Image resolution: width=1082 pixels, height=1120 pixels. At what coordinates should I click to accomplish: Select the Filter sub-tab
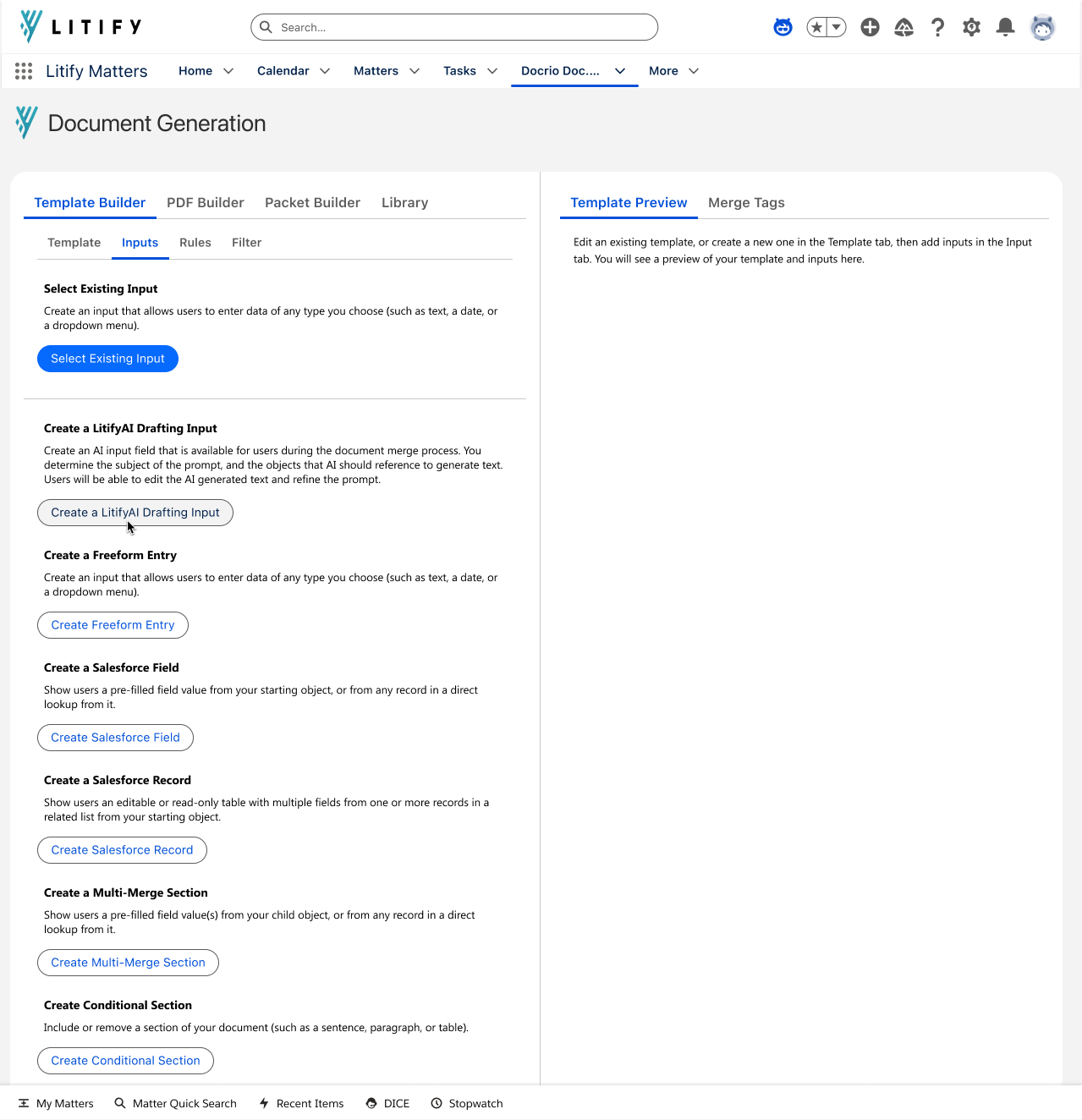tap(246, 243)
